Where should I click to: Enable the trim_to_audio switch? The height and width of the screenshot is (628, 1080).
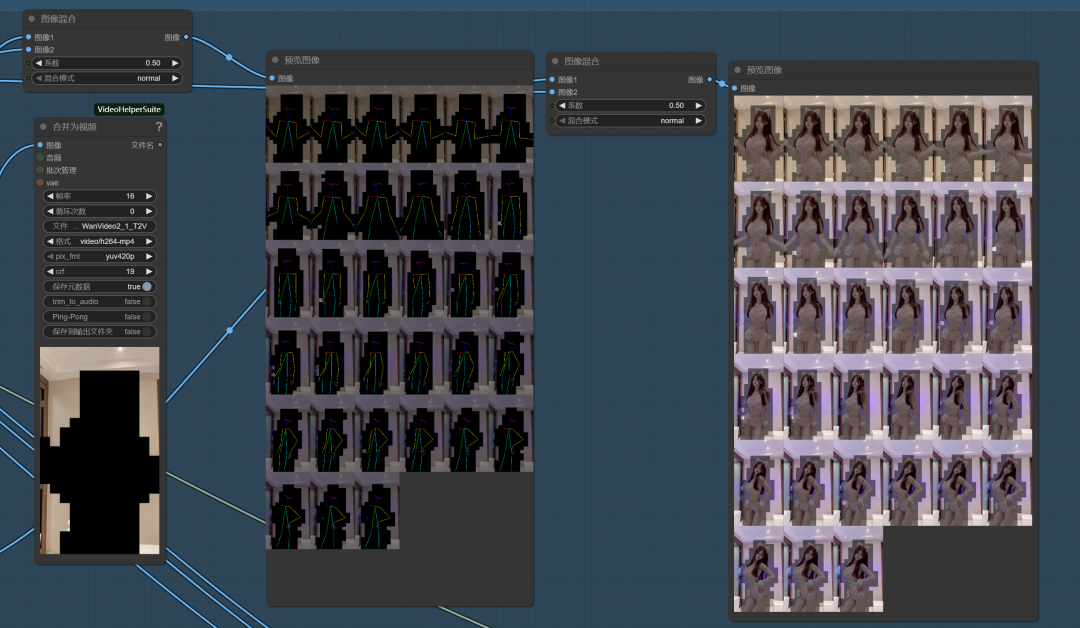coord(147,302)
